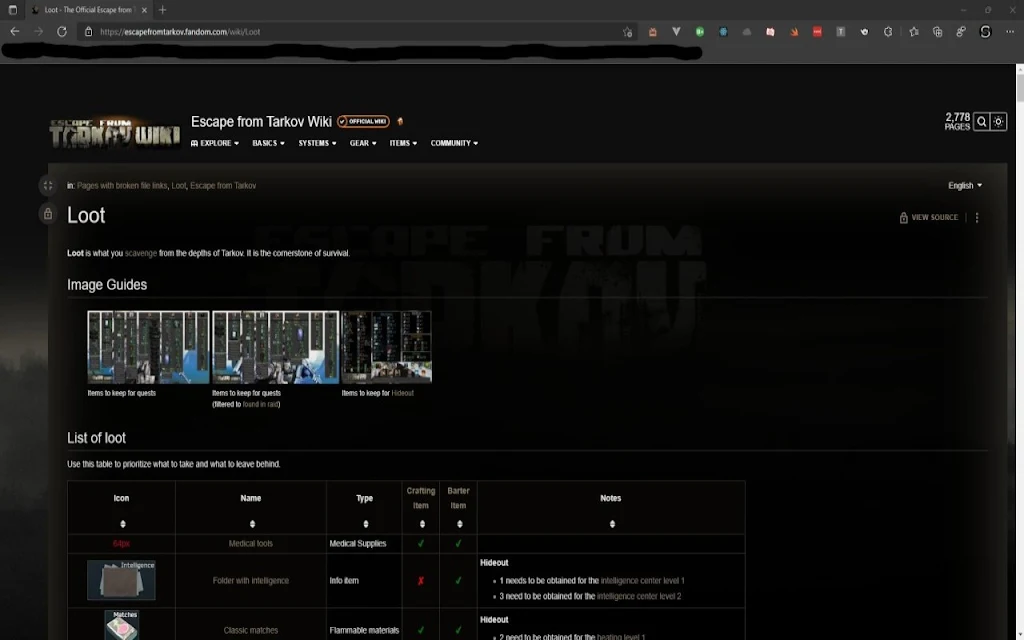Expand the Systems menu
The height and width of the screenshot is (640, 1024).
317,143
